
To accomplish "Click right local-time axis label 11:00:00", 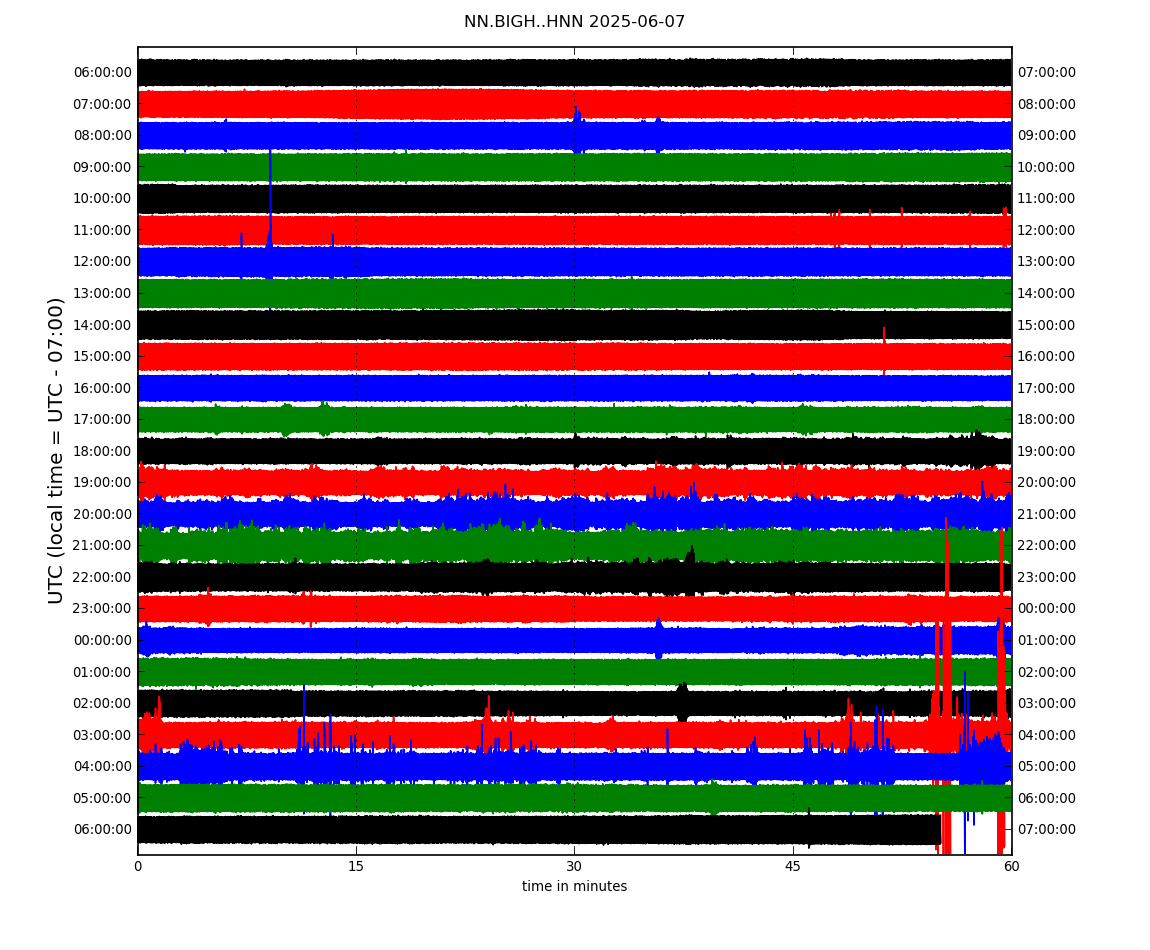I will 1047,199.
